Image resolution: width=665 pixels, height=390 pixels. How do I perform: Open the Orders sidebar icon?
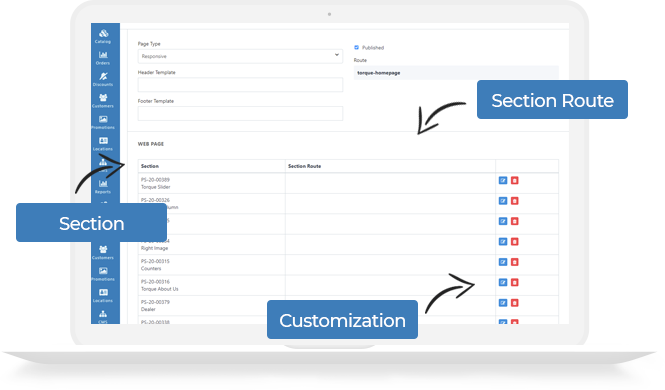point(103,58)
